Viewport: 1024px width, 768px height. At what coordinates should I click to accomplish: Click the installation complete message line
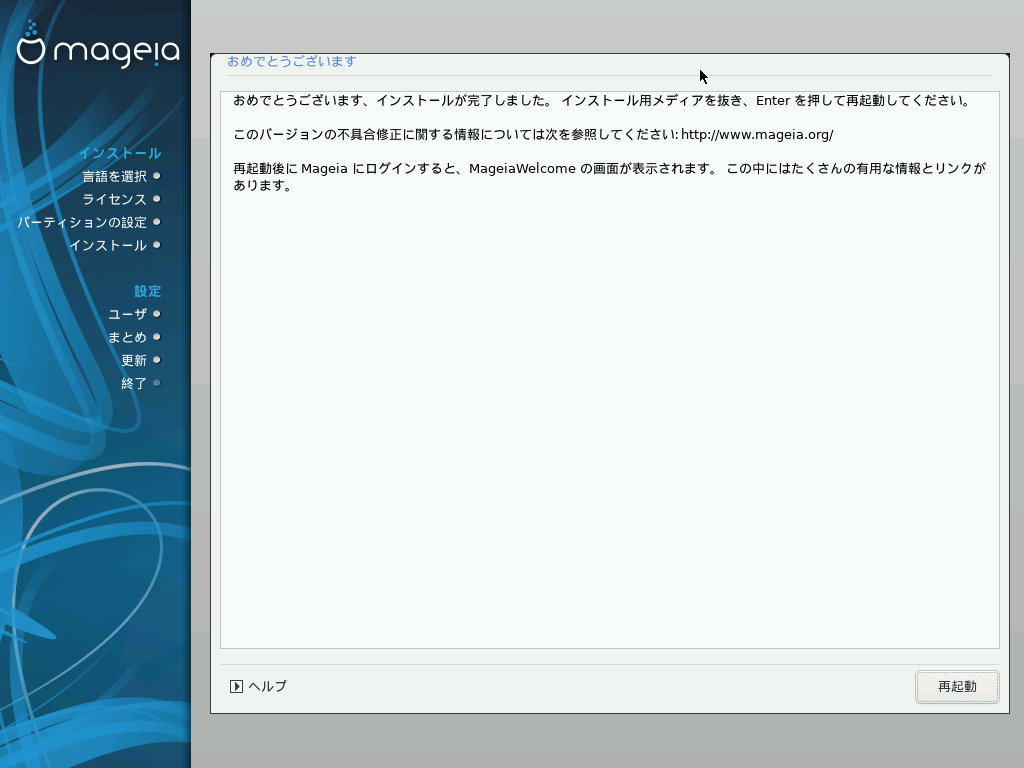[601, 101]
